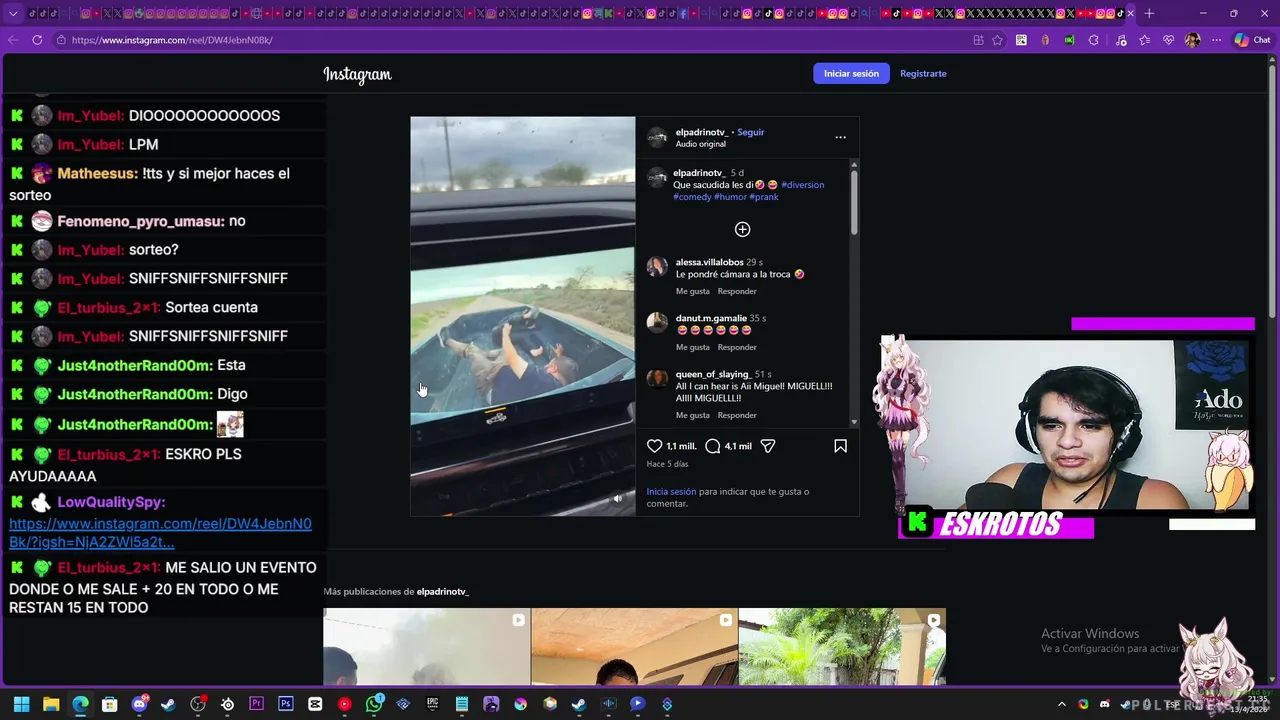Image resolution: width=1280 pixels, height=720 pixels.
Task: Open the browser split screen icon
Action: click(978, 40)
